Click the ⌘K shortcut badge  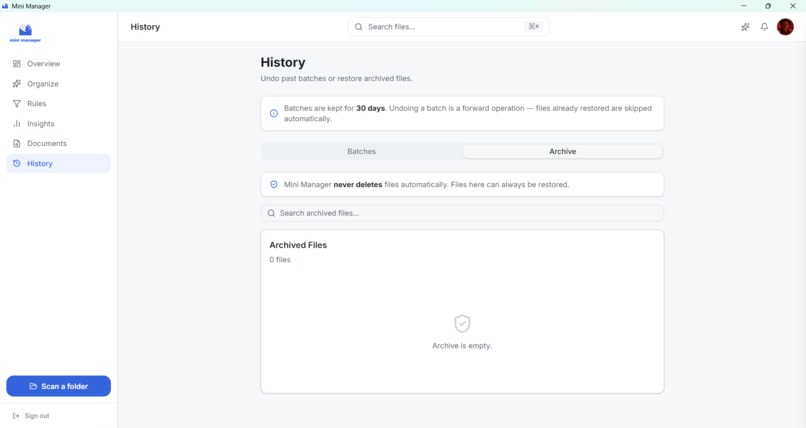click(534, 27)
